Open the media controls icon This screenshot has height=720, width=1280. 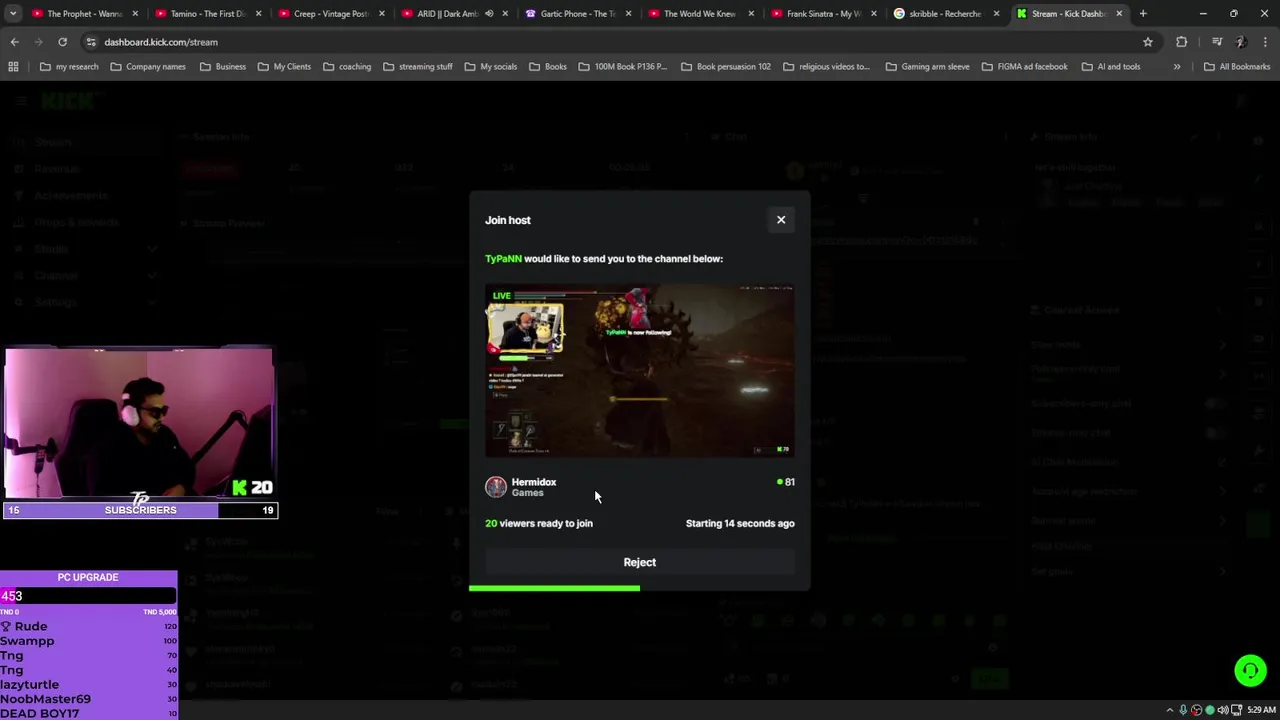click(x=1217, y=42)
